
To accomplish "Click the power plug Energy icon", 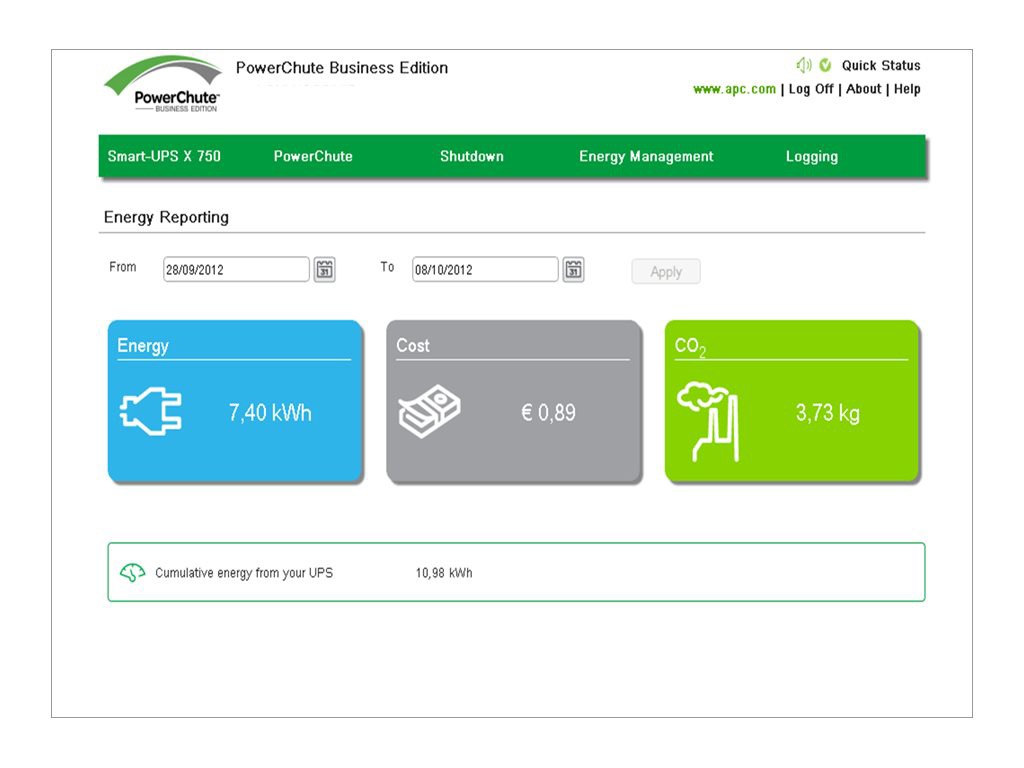I will (151, 412).
